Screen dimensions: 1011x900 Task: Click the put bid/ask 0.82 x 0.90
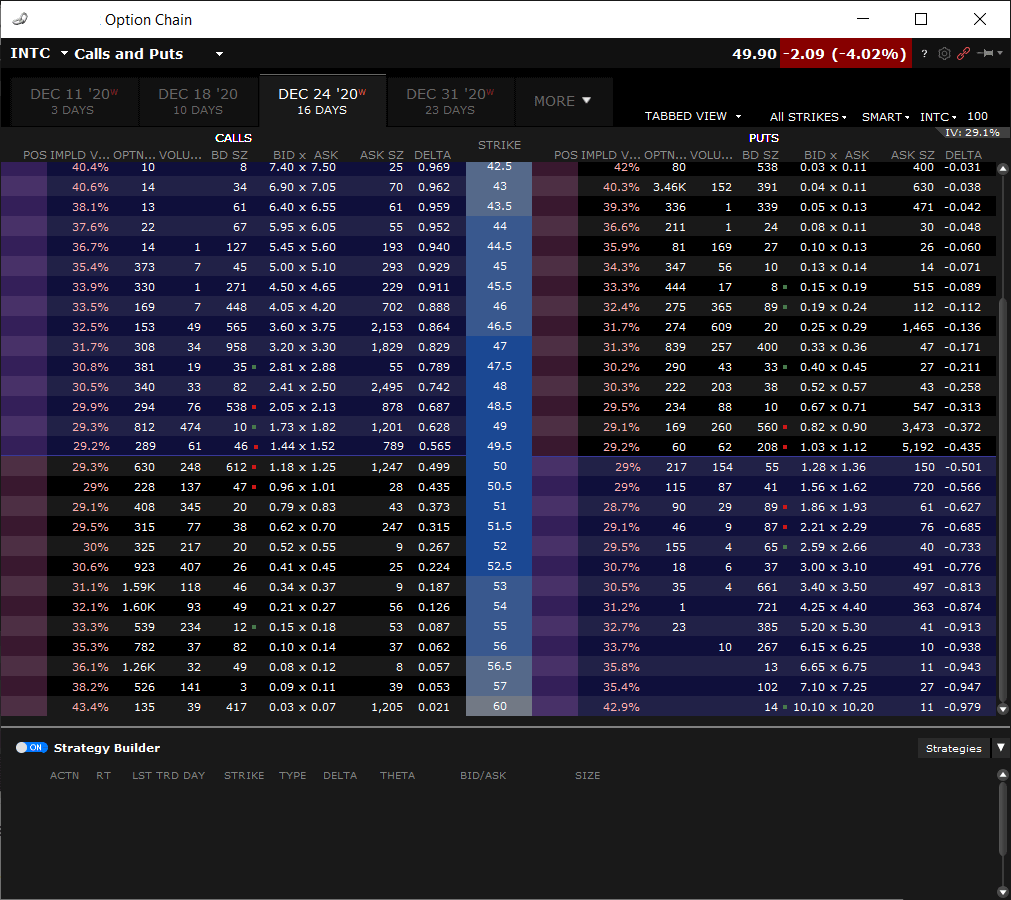point(833,427)
